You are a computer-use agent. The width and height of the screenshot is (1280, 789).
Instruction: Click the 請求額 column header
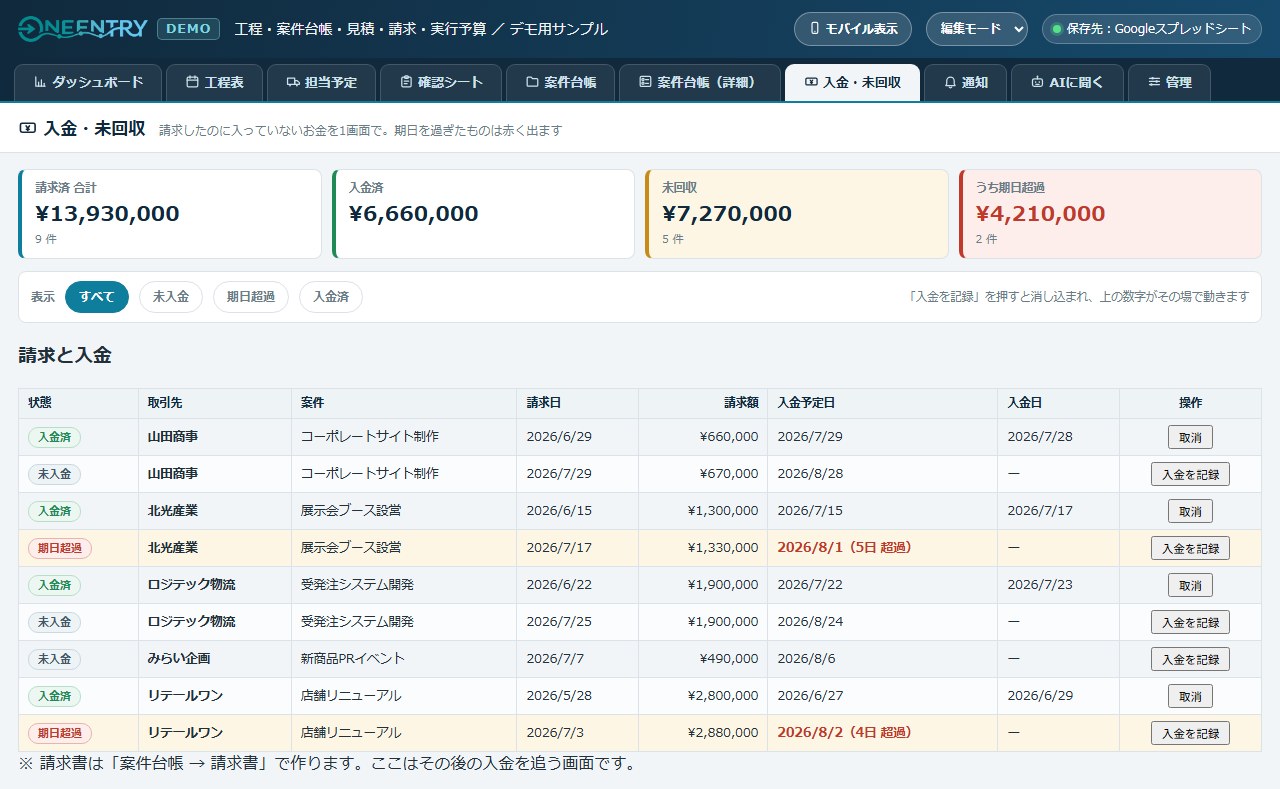pyautogui.click(x=703, y=403)
